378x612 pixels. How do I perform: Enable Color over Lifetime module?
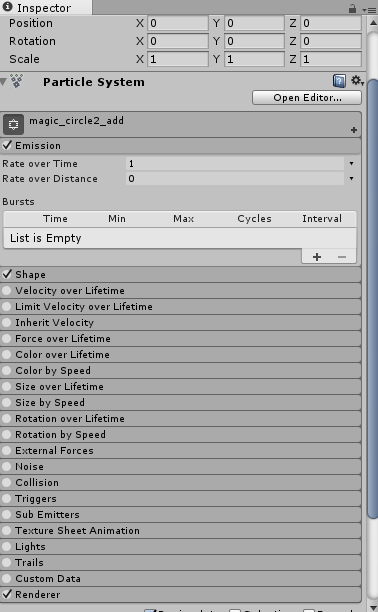[x=6, y=354]
